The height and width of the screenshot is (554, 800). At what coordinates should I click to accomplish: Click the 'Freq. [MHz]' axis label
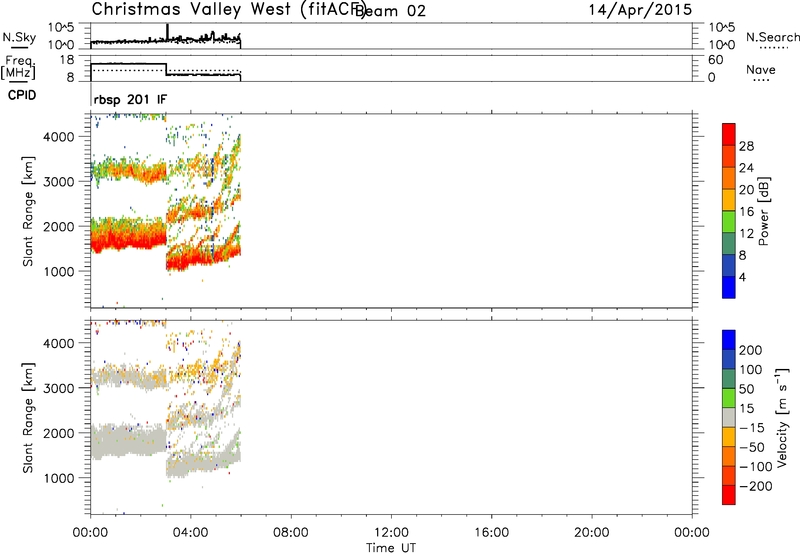tap(18, 67)
